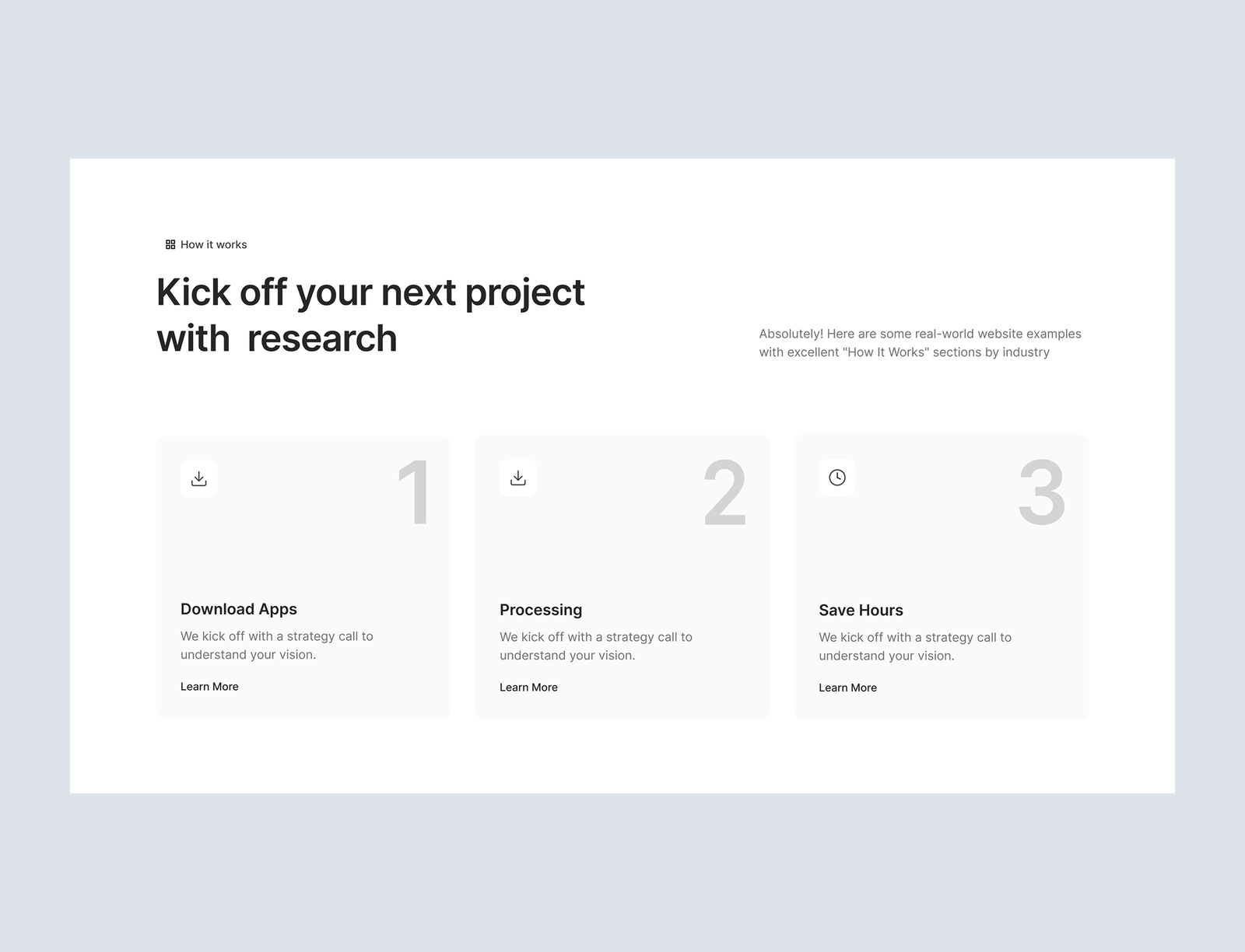
Task: Click the large number 2 on Processing card
Action: tap(724, 492)
